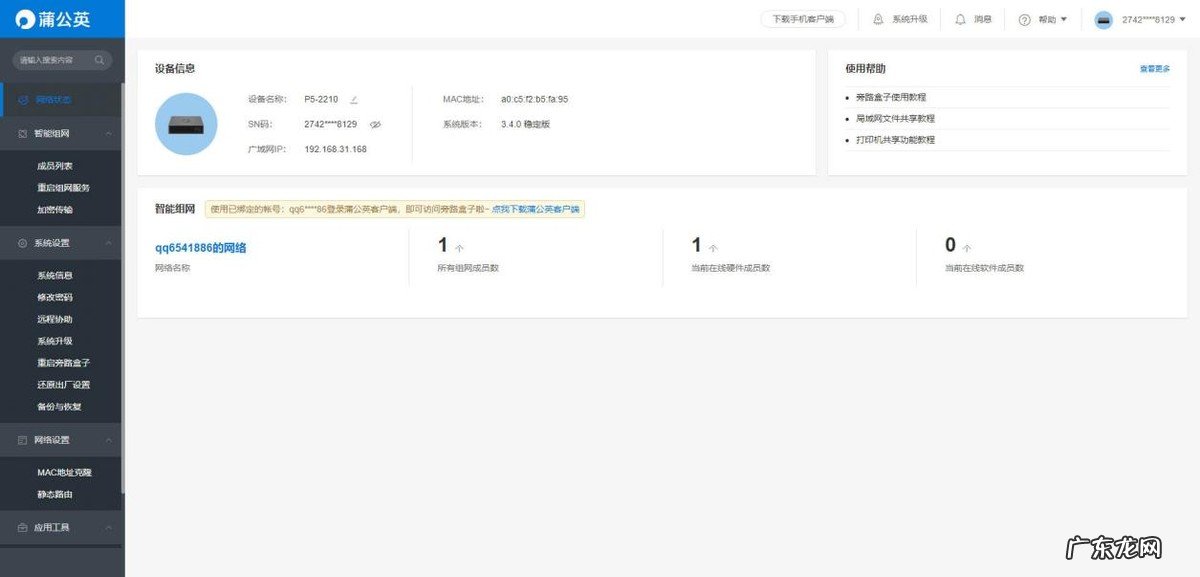Click the 智能组网 sidebar icon
This screenshot has height=577, width=1200.
click(x=22, y=133)
